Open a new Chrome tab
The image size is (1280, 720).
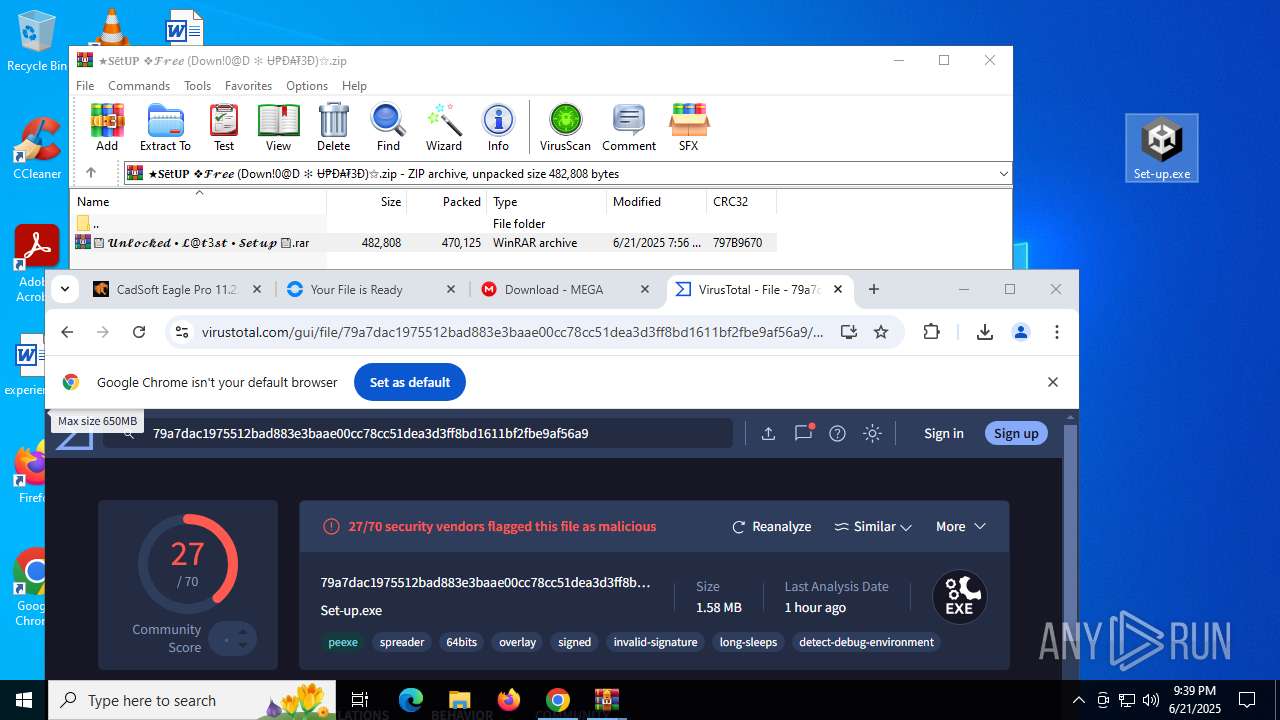pyautogui.click(x=873, y=289)
